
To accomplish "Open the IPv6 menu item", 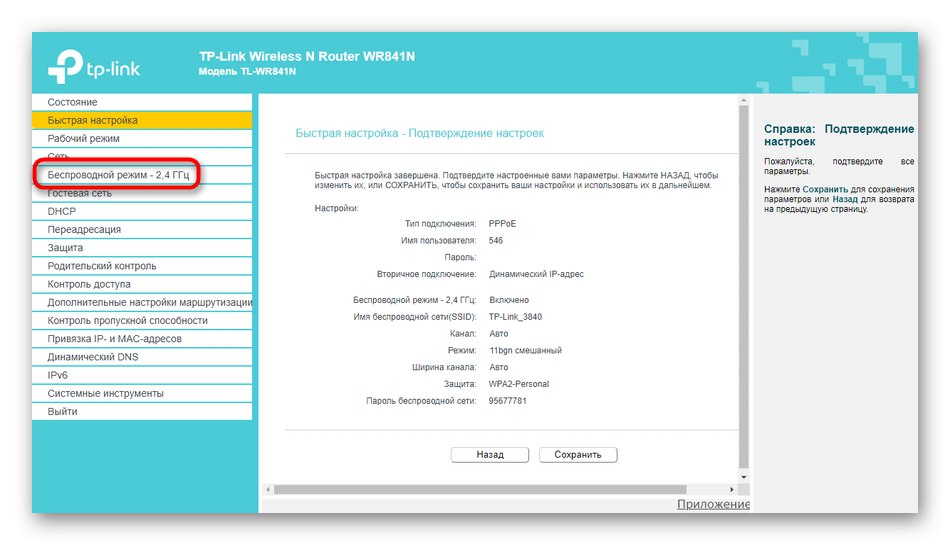I will click(142, 375).
